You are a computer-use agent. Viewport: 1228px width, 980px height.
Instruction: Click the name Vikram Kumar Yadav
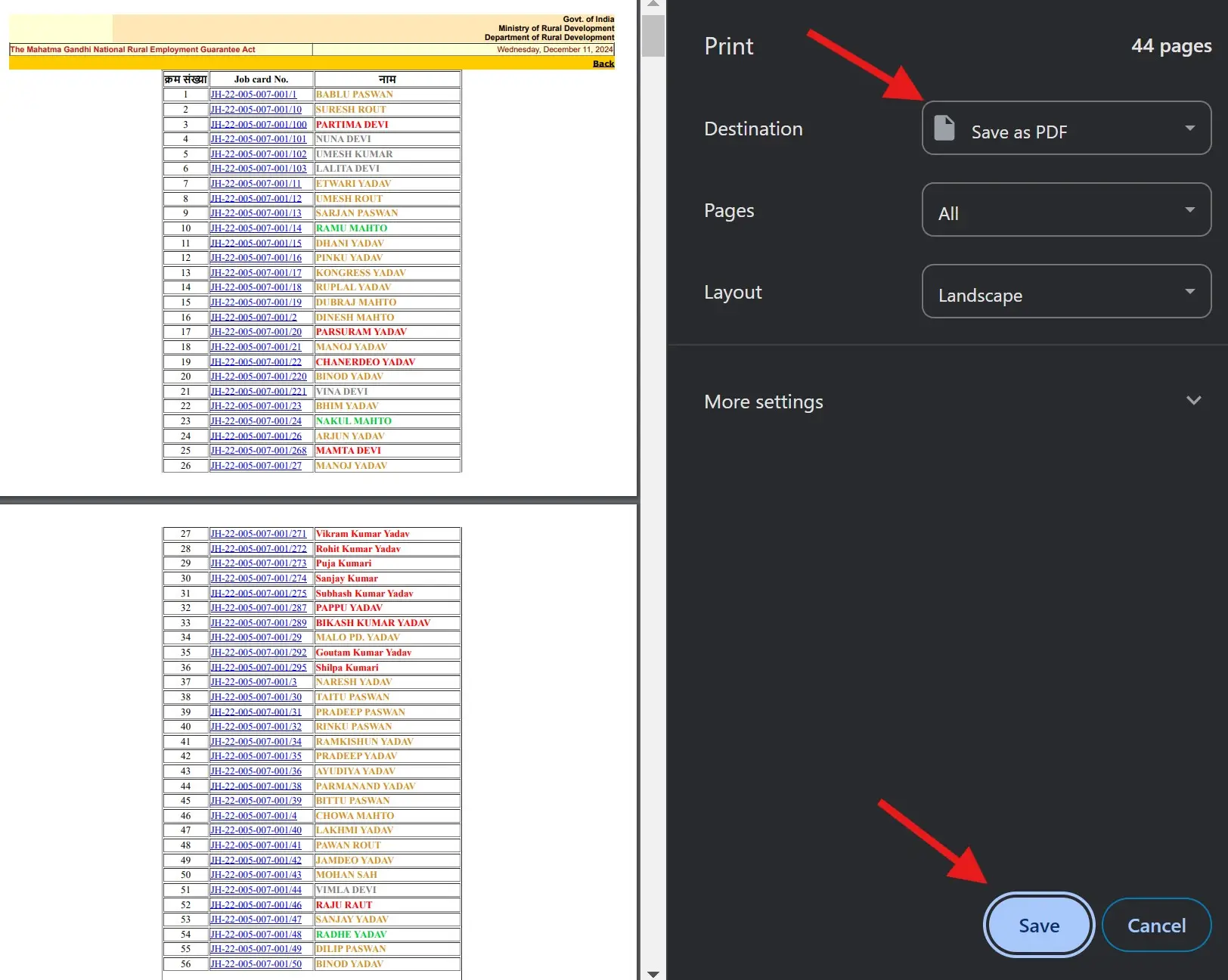click(x=363, y=534)
